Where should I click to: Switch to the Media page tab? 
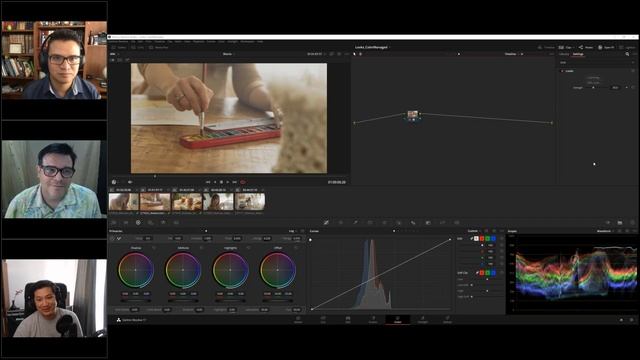(298, 320)
